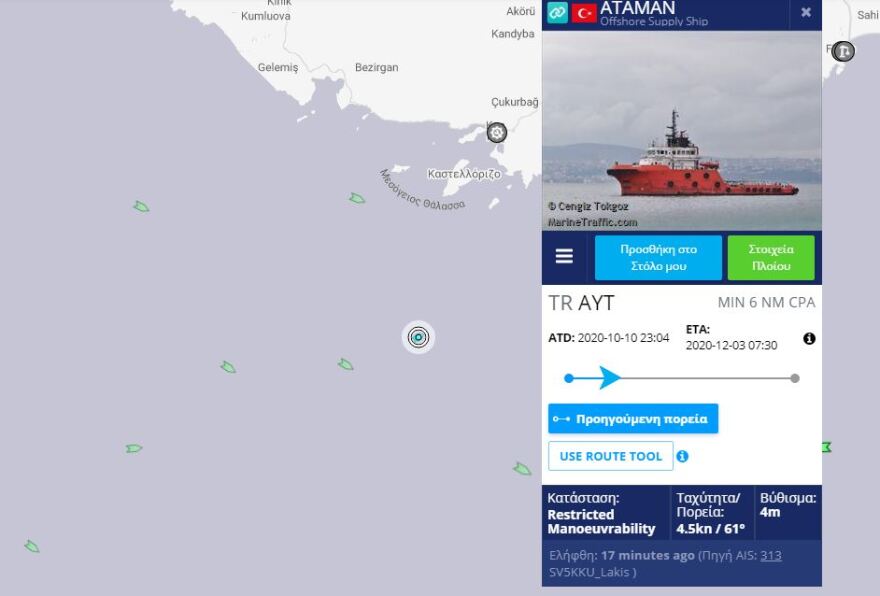The width and height of the screenshot is (880, 596).
Task: Click the Προσθήκη στο Στόλο μου button
Action: [x=658, y=258]
